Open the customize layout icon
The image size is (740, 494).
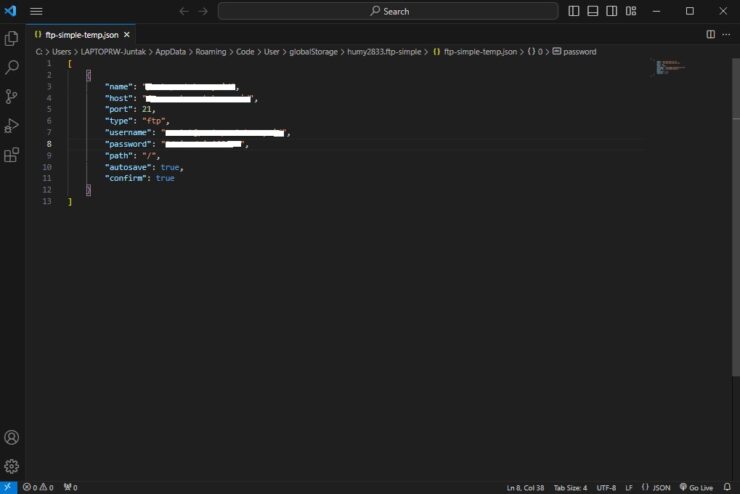click(631, 11)
